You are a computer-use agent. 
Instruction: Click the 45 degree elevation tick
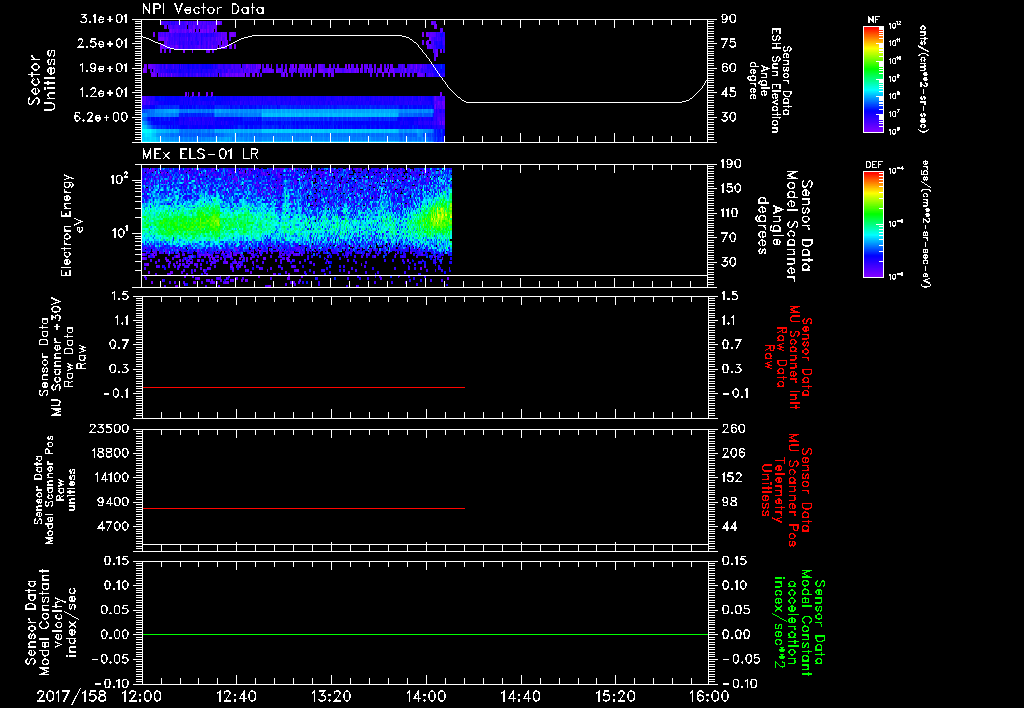click(729, 93)
